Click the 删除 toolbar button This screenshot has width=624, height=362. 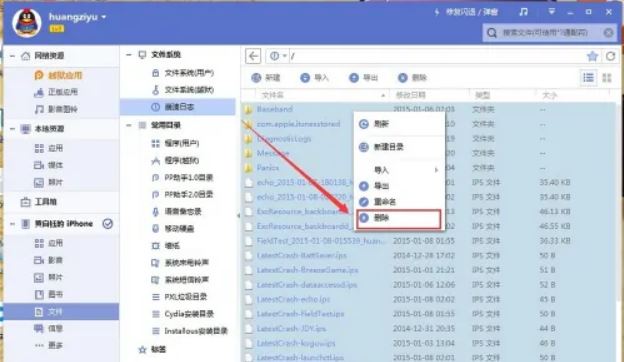coord(412,78)
